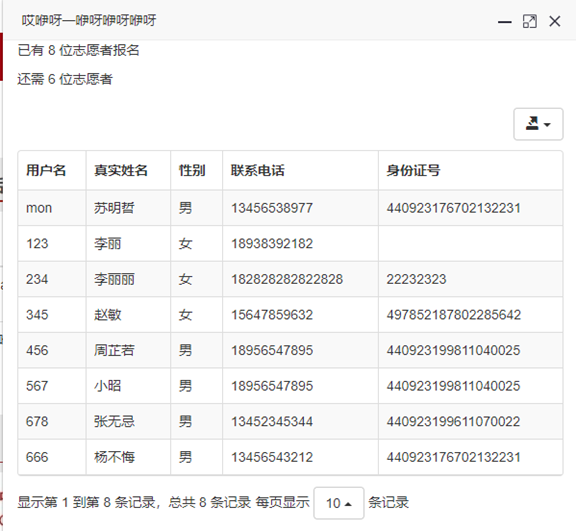Click the text 还需 6 位志愿者
This screenshot has width=576, height=531.
tap(65, 79)
